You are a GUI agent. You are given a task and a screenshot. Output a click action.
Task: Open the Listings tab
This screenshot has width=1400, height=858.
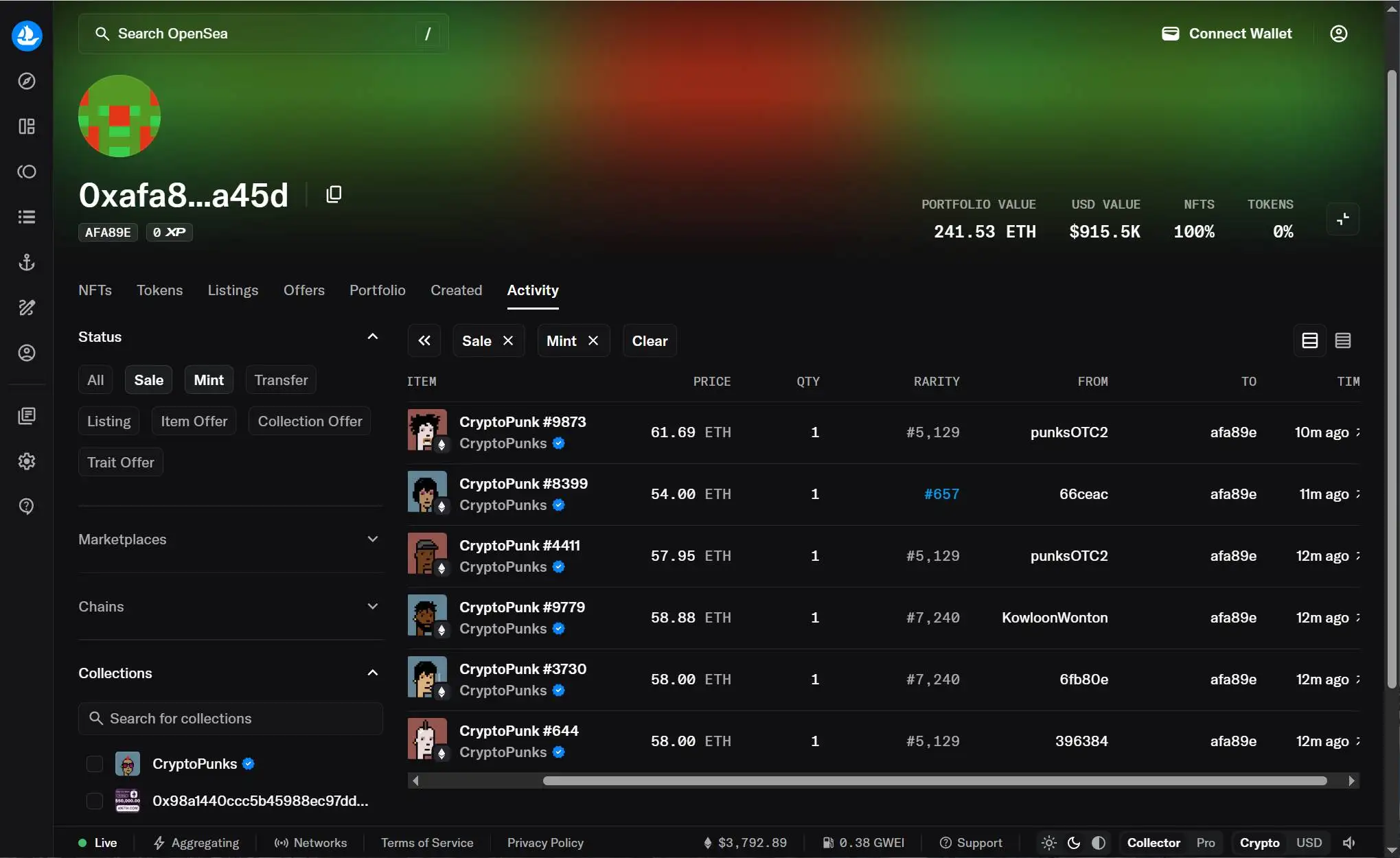pos(233,290)
